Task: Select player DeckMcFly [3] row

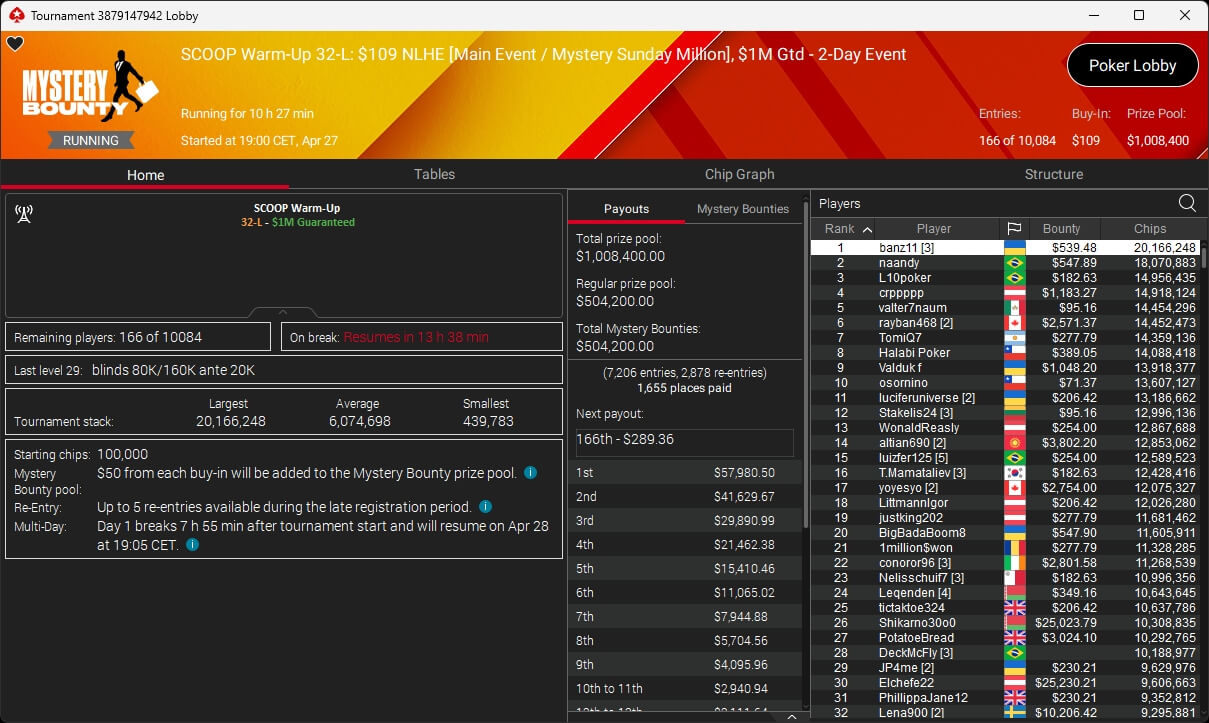Action: [1005, 653]
